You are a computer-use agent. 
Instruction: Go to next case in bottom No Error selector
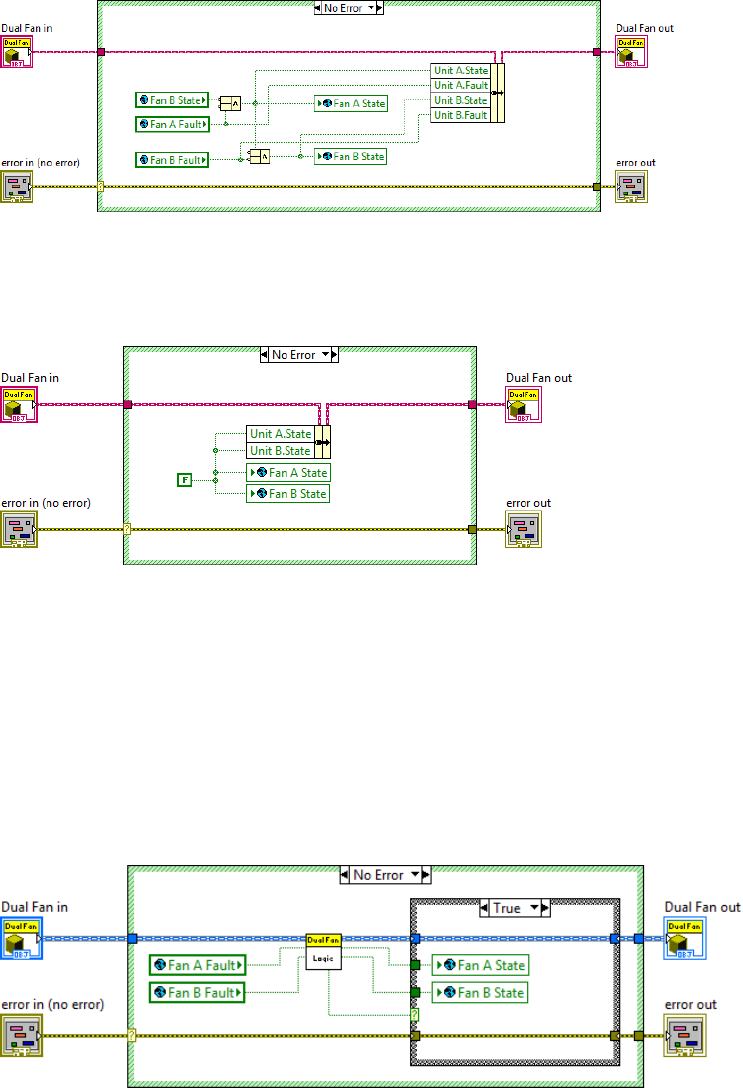pyautogui.click(x=426, y=875)
